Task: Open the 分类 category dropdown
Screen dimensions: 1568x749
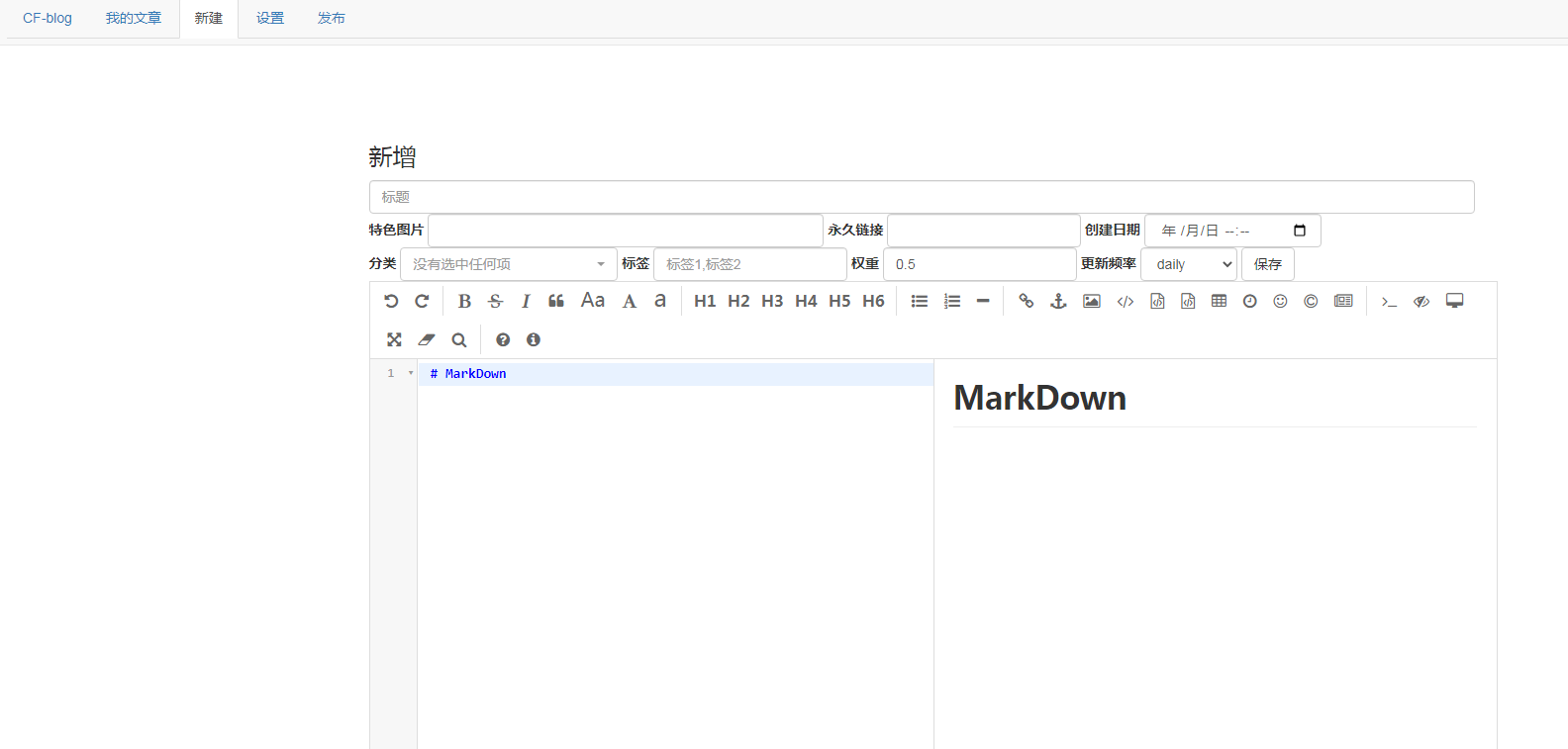Action: (508, 264)
